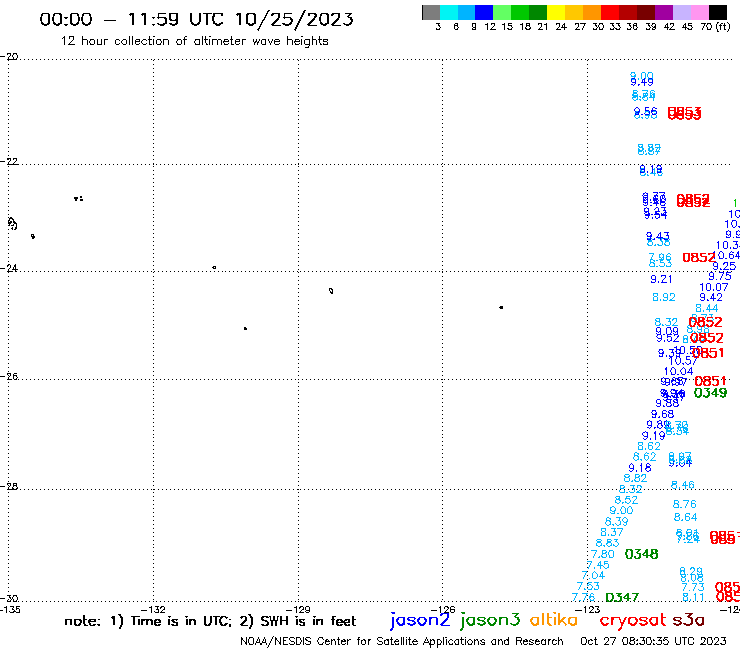Click the orange 'altika' satellite label
The image size is (740, 650).
coord(554,620)
